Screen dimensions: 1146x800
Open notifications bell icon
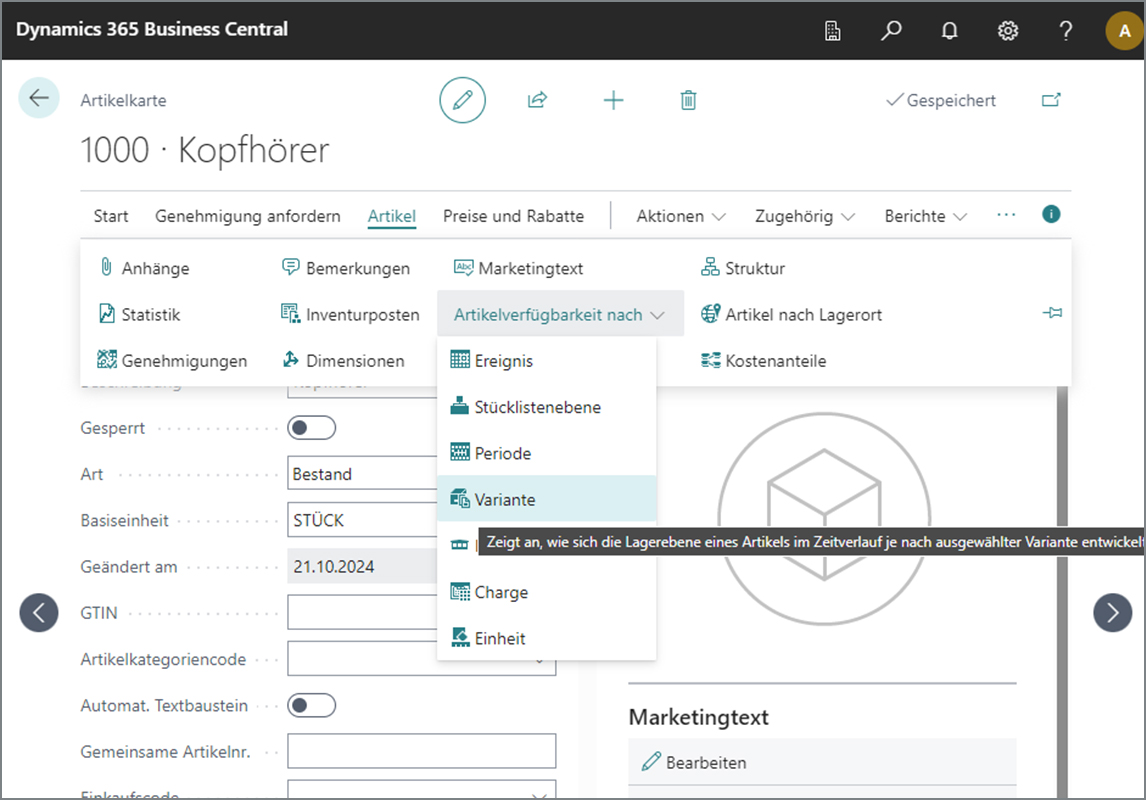(949, 31)
